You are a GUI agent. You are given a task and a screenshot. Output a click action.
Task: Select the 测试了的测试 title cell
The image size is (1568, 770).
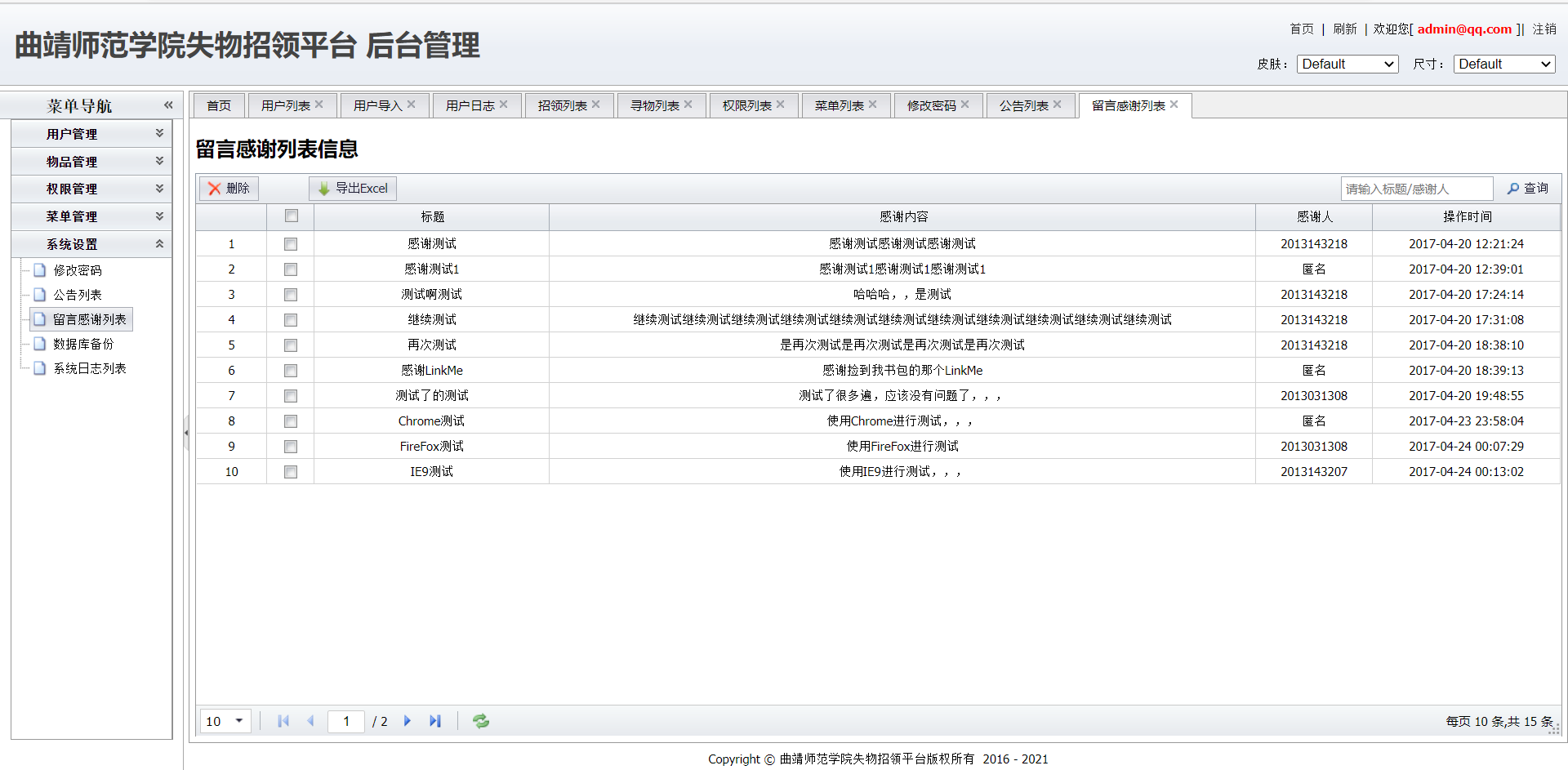(x=431, y=396)
